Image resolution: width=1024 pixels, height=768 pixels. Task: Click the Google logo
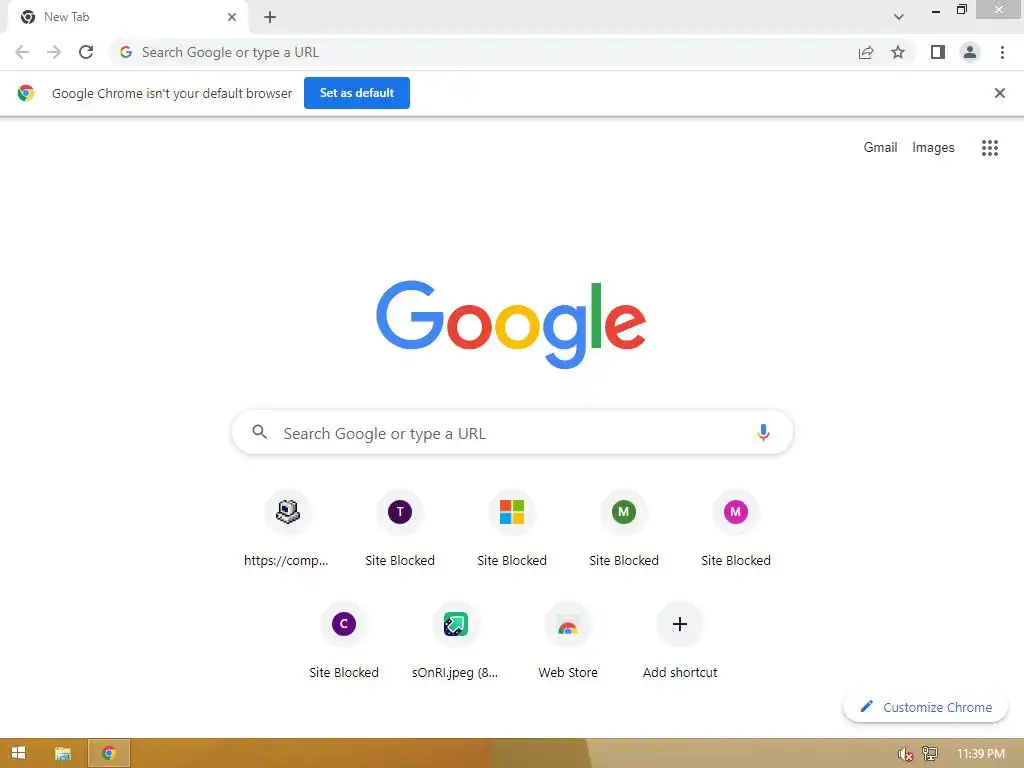[511, 324]
